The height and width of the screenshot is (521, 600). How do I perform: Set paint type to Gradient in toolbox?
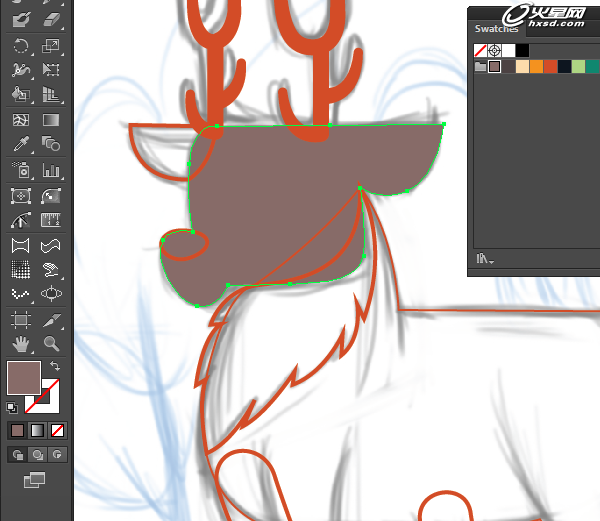pyautogui.click(x=37, y=431)
